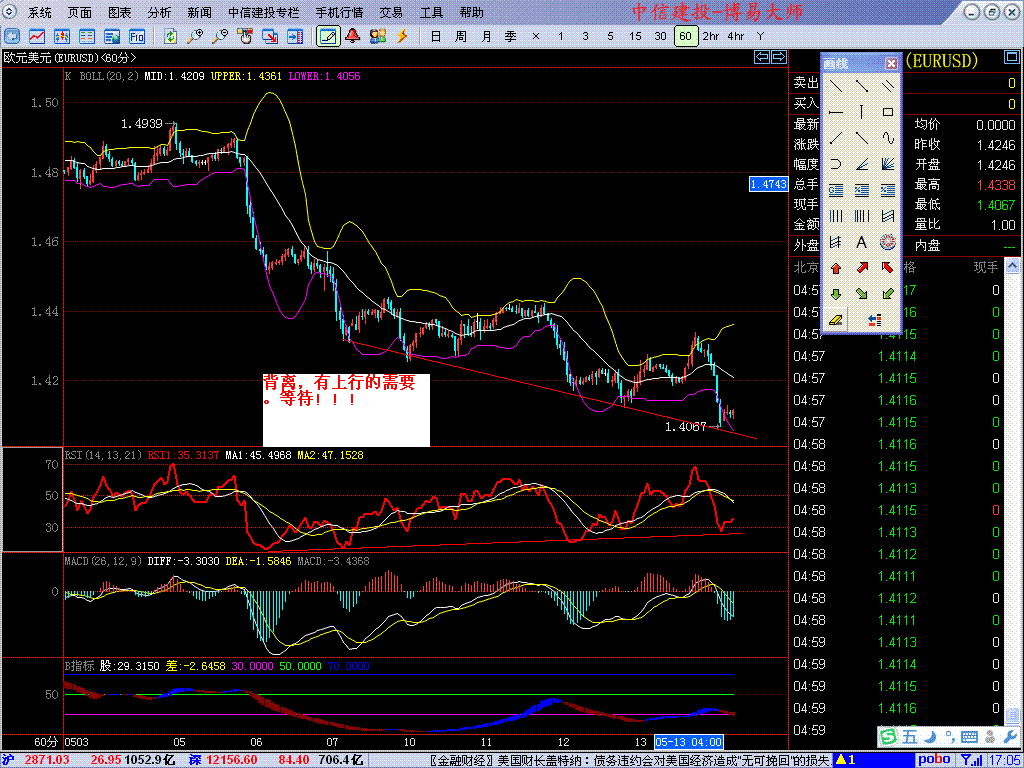Click the lightning bolt toolbar icon
The width and height of the screenshot is (1024, 768).
(x=402, y=36)
